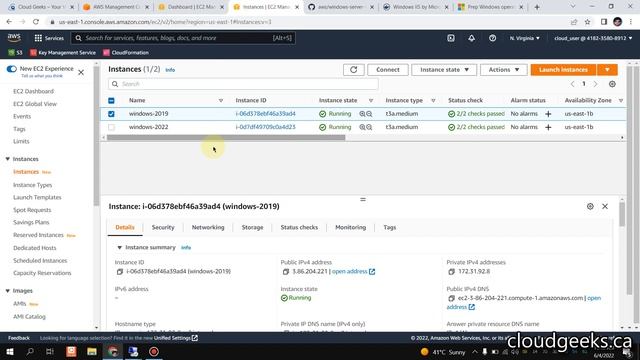Open the cloud_user account menu

tap(593, 38)
